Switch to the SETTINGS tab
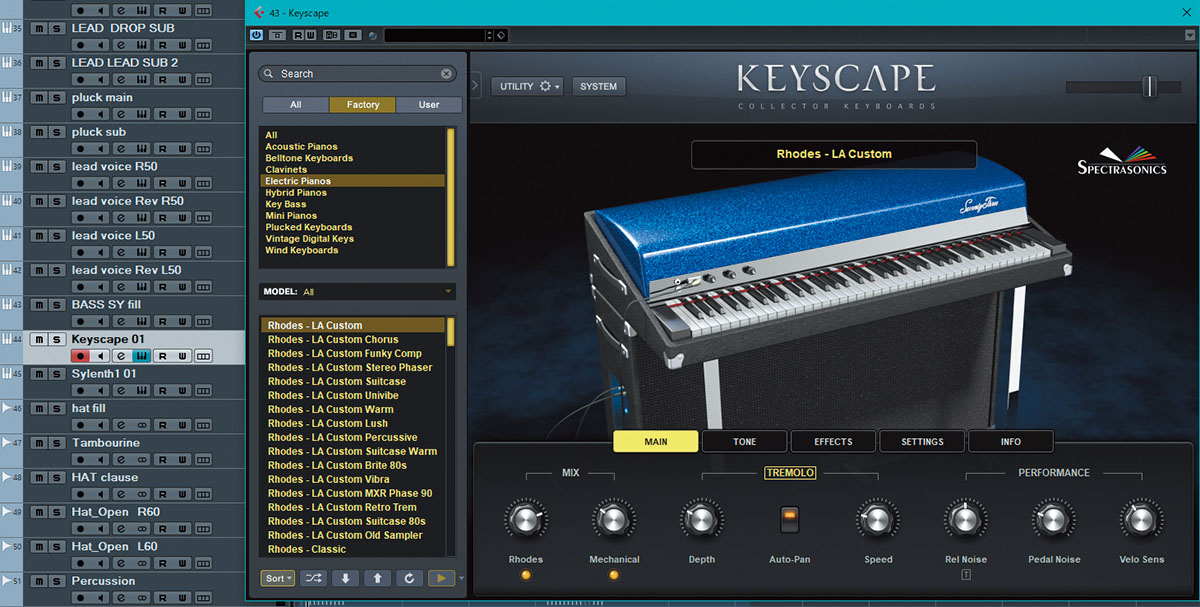Screen dimensions: 1200x607 coord(922,441)
